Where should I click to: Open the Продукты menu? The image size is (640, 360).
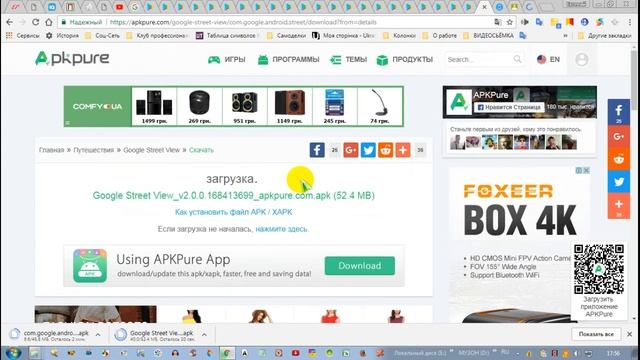[404, 60]
